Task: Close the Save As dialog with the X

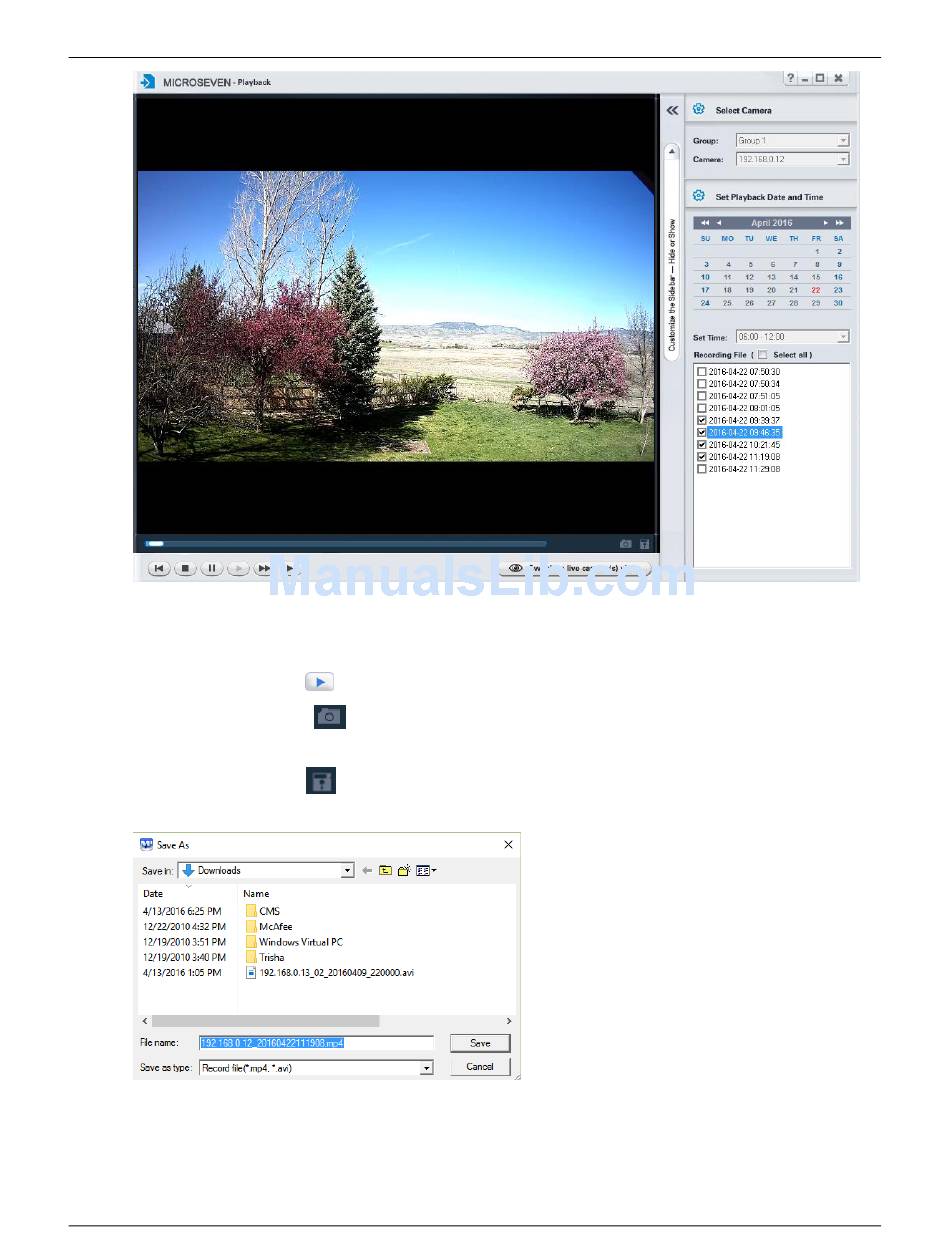Action: (508, 845)
